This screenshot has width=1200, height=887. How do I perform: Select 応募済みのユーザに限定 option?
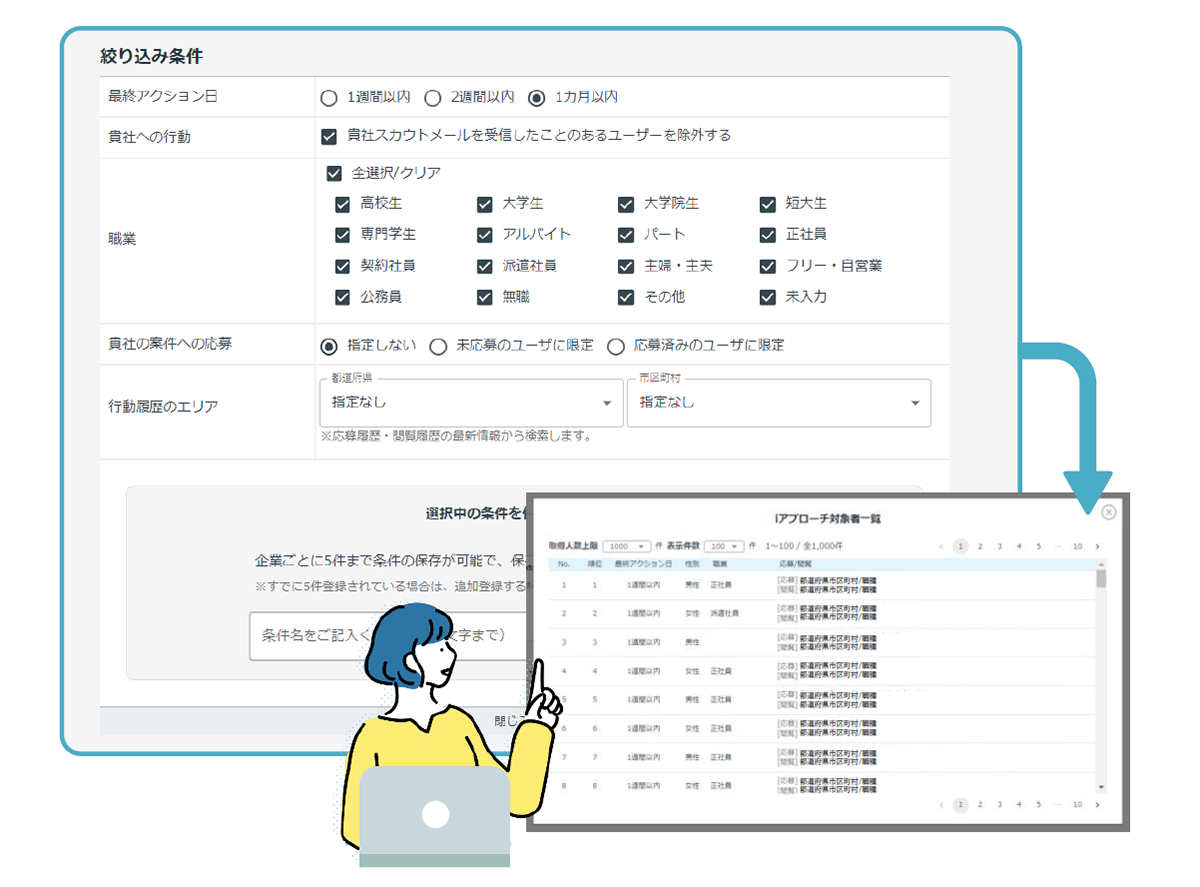(x=616, y=346)
